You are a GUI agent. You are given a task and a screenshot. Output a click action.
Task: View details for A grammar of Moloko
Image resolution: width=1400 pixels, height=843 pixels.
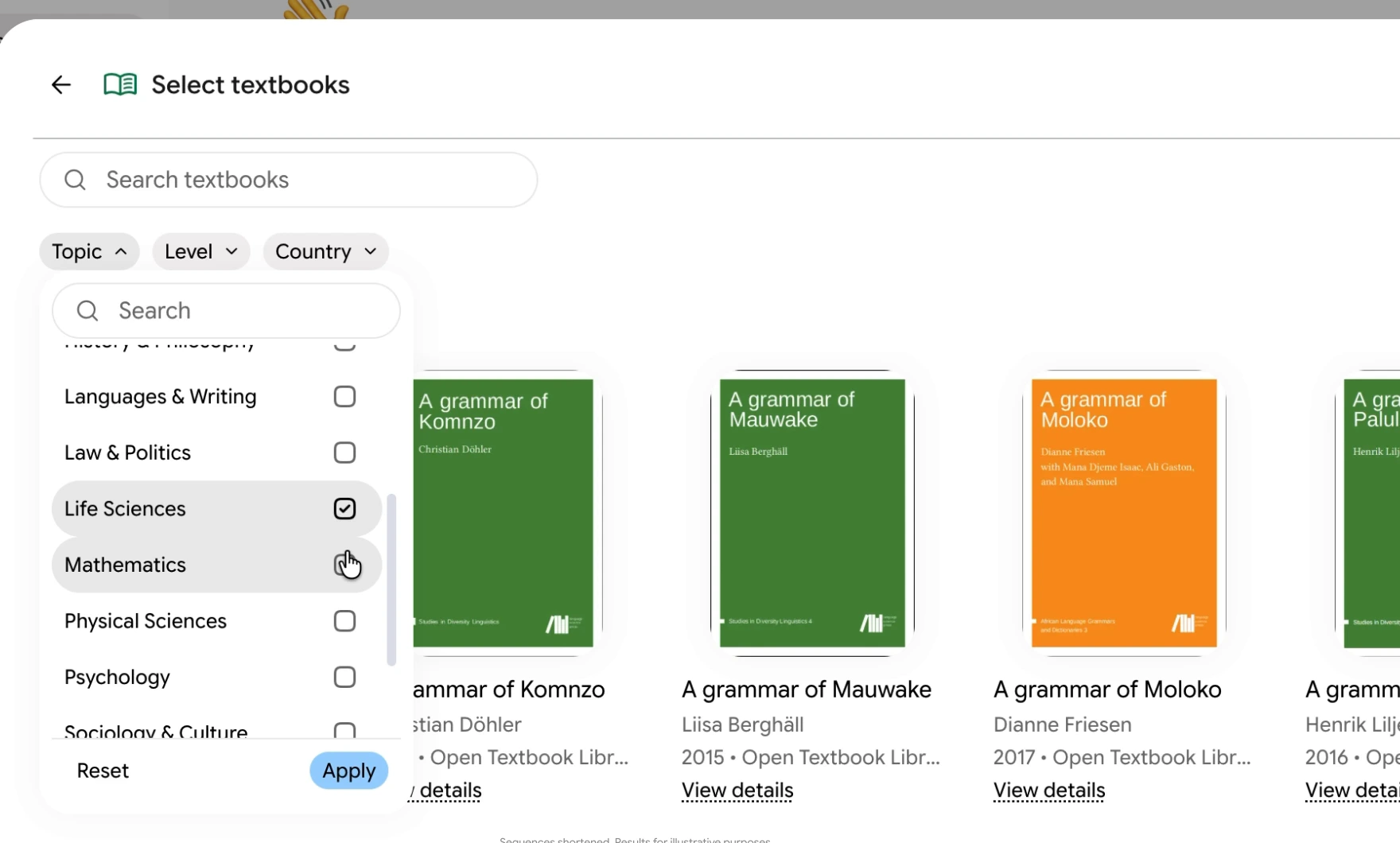(x=1049, y=791)
